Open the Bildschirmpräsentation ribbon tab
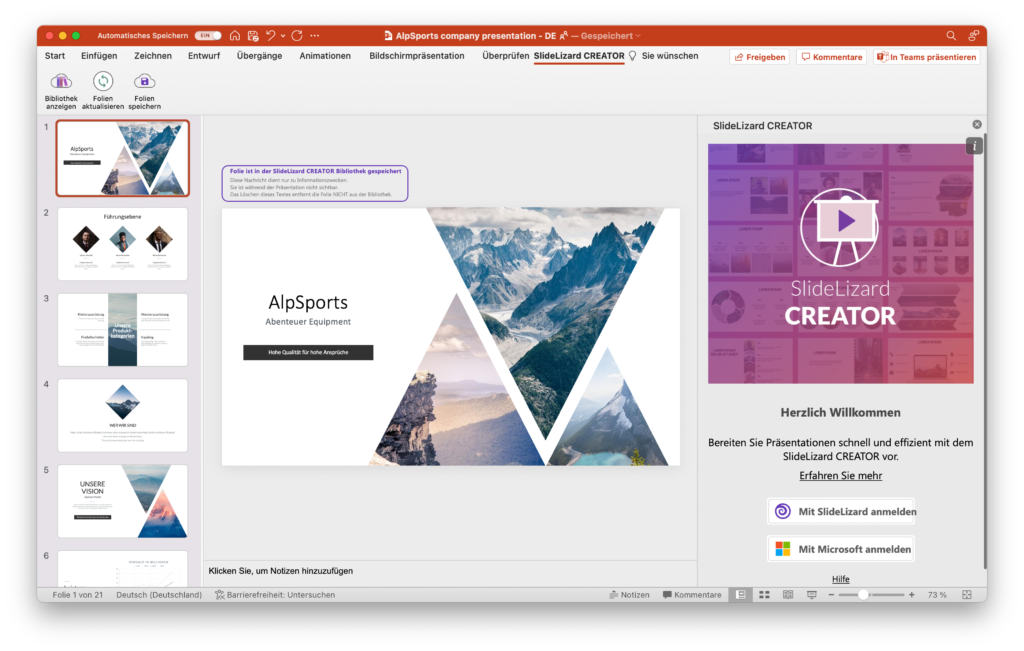 coord(417,56)
